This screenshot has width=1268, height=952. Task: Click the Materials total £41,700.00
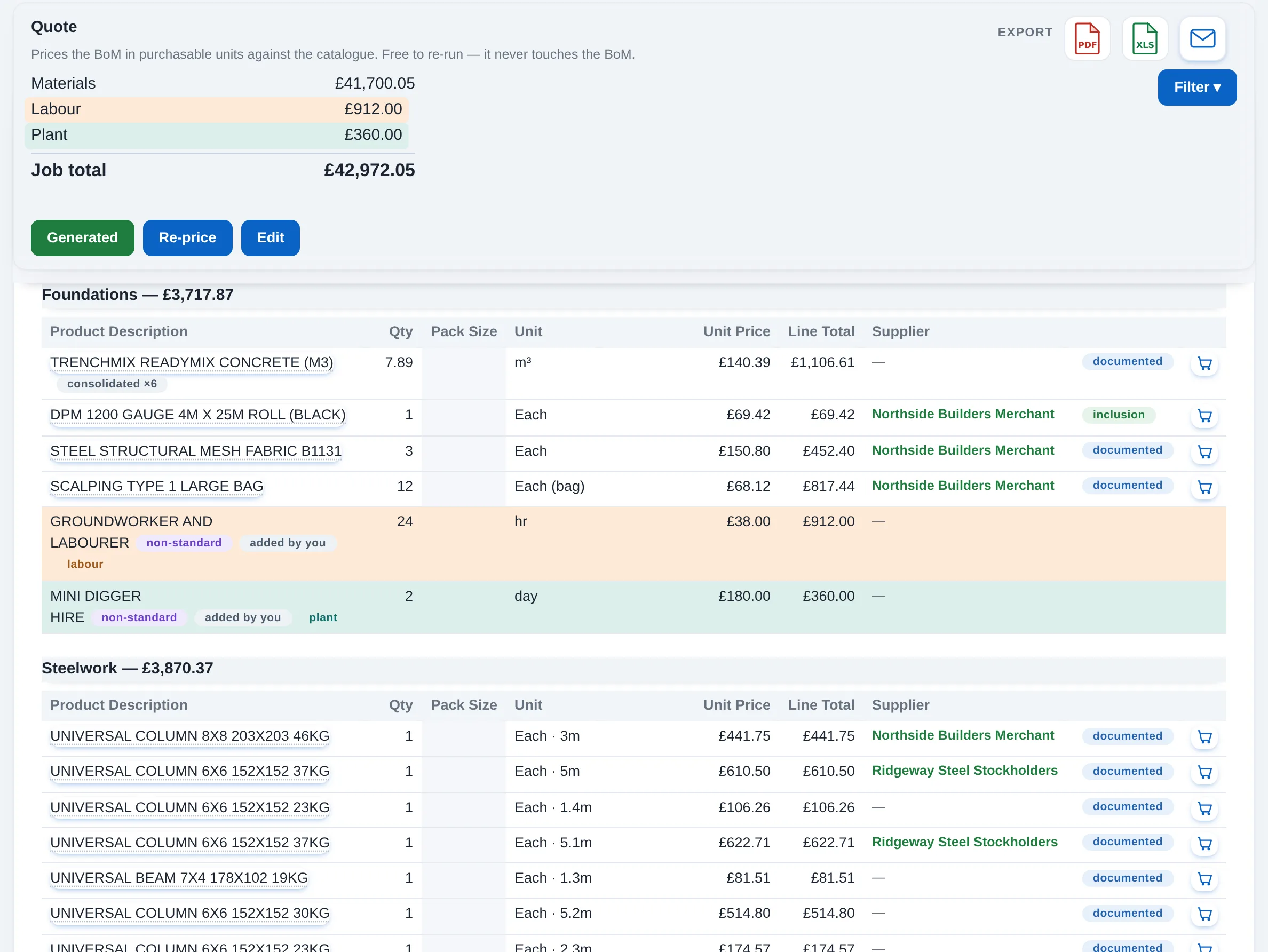click(x=374, y=83)
